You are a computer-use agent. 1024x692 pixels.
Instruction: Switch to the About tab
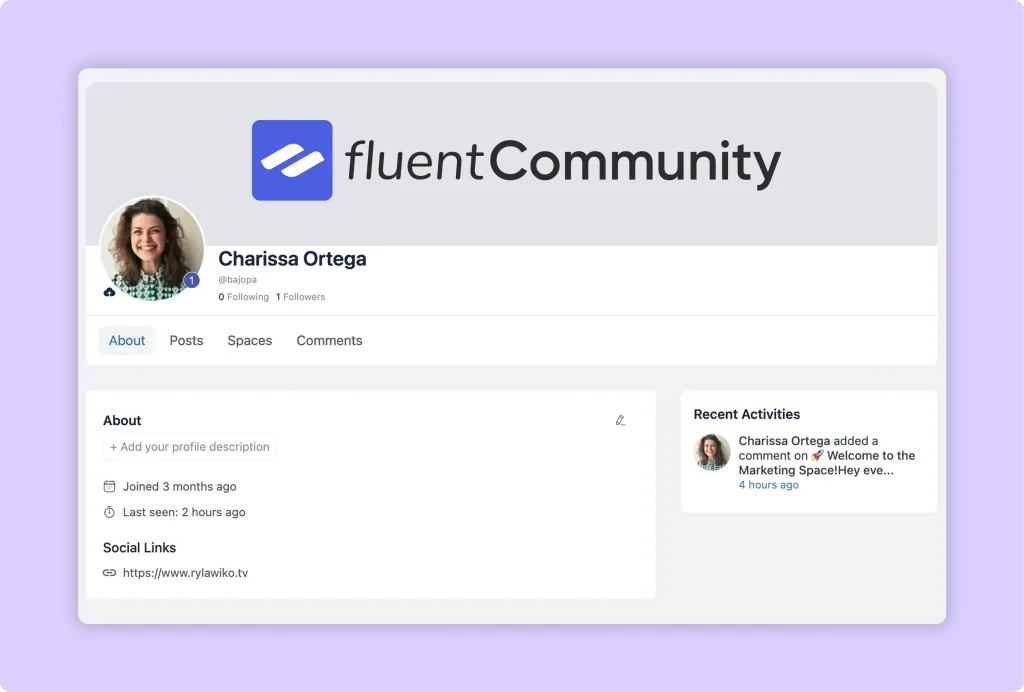pos(127,340)
